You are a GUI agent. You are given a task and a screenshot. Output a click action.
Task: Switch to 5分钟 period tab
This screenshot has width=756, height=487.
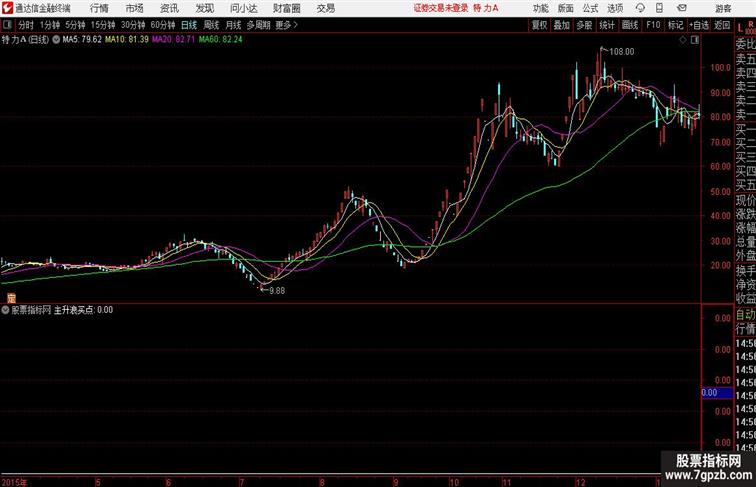(x=75, y=25)
